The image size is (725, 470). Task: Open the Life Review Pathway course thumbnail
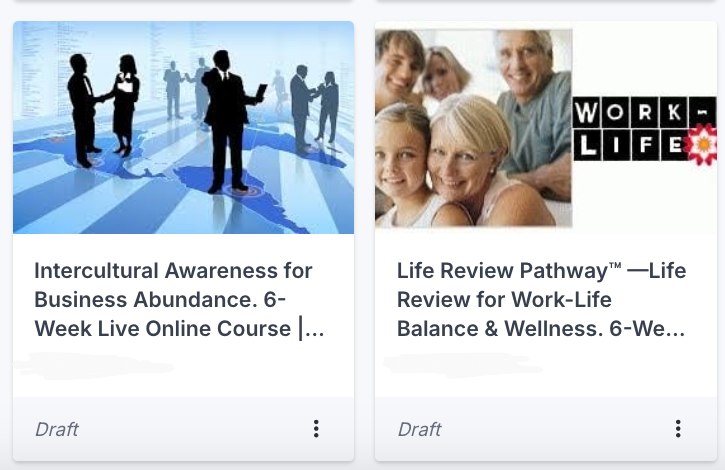click(546, 128)
